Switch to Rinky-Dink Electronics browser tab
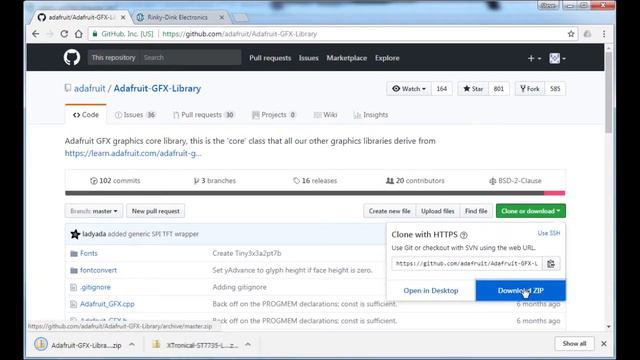The height and width of the screenshot is (360, 640). (178, 17)
